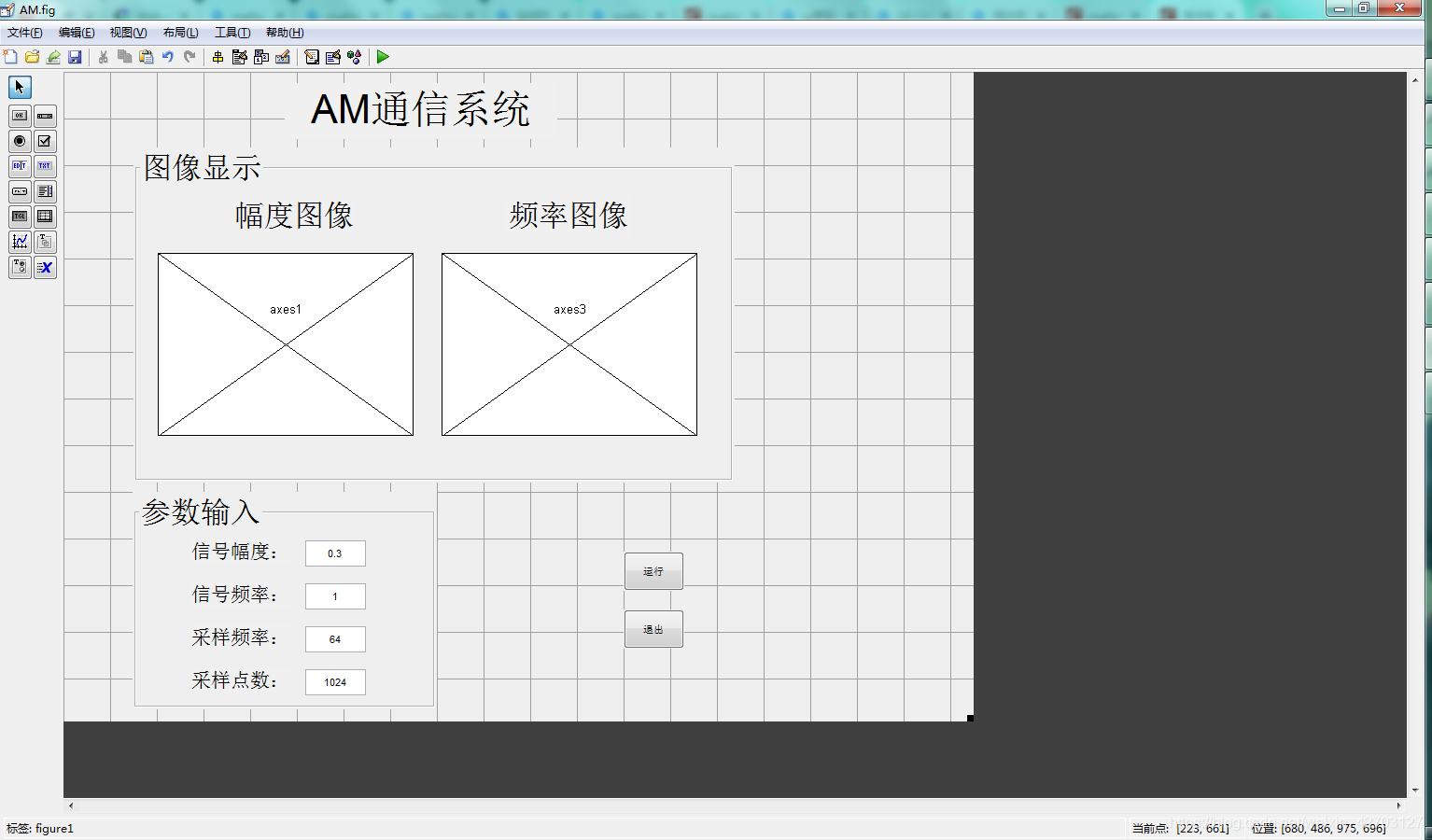Select the Toggle Button tool
The height and width of the screenshot is (840, 1432).
pos(19,217)
